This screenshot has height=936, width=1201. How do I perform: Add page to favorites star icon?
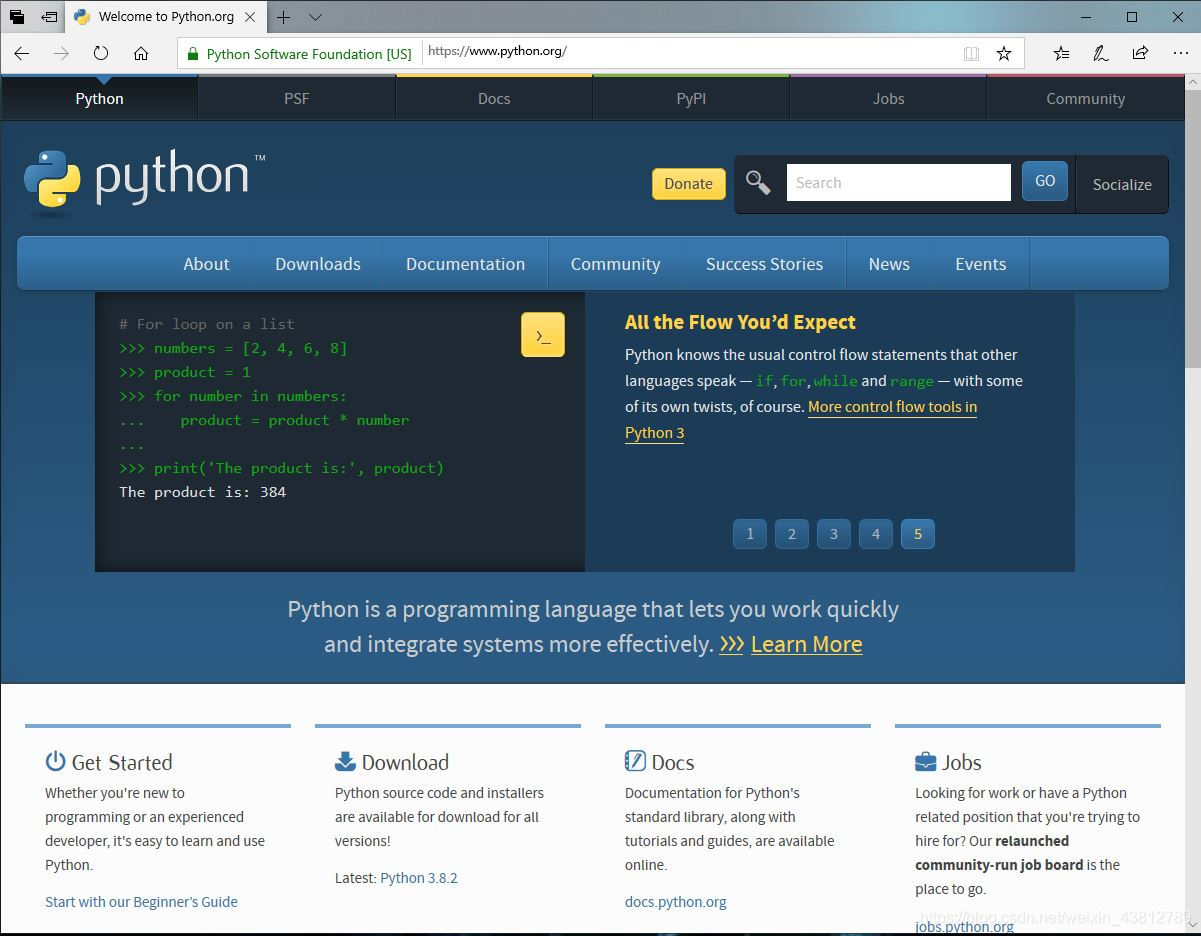[x=1004, y=53]
